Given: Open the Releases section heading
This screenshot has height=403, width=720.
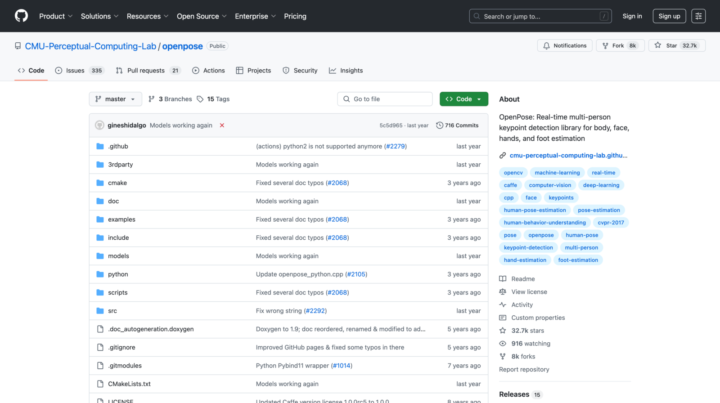Looking at the screenshot, I should pyautogui.click(x=514, y=394).
